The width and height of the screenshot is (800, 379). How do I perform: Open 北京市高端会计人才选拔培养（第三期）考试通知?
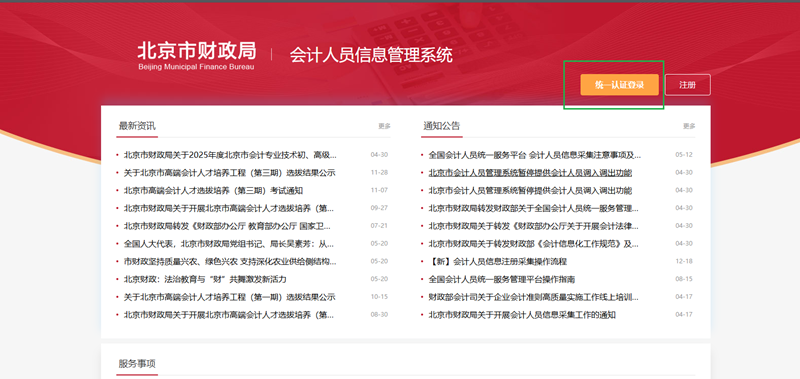tap(213, 190)
